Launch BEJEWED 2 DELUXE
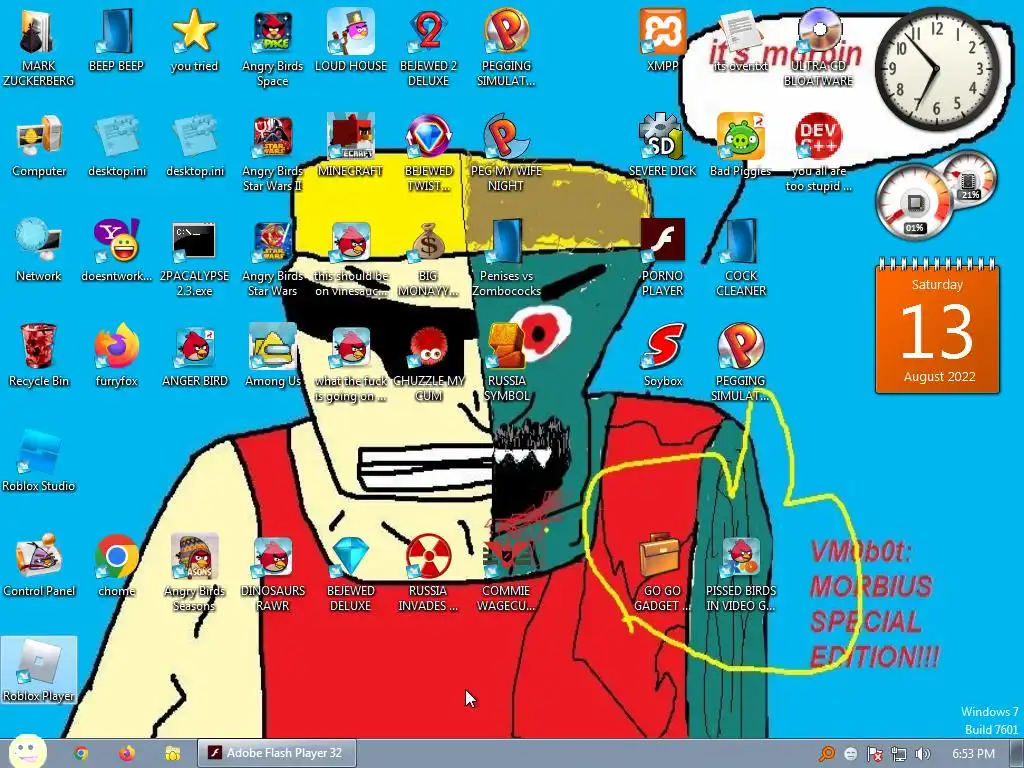This screenshot has width=1024, height=768. (x=428, y=47)
